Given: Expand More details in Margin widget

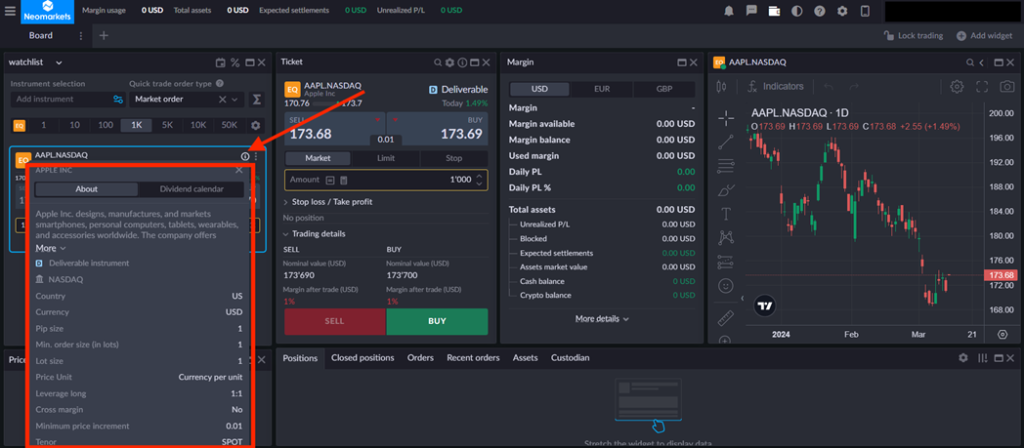Looking at the screenshot, I should pyautogui.click(x=602, y=319).
